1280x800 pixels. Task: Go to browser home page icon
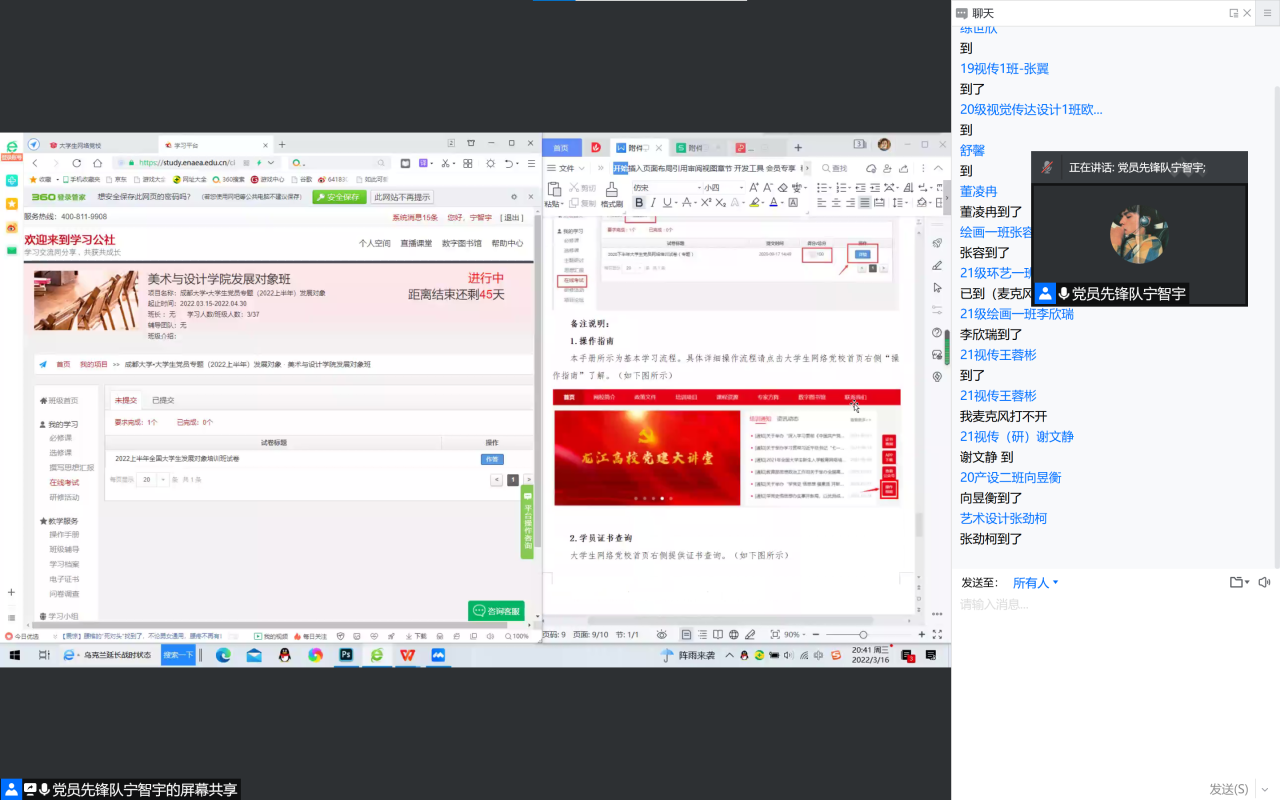[97, 163]
